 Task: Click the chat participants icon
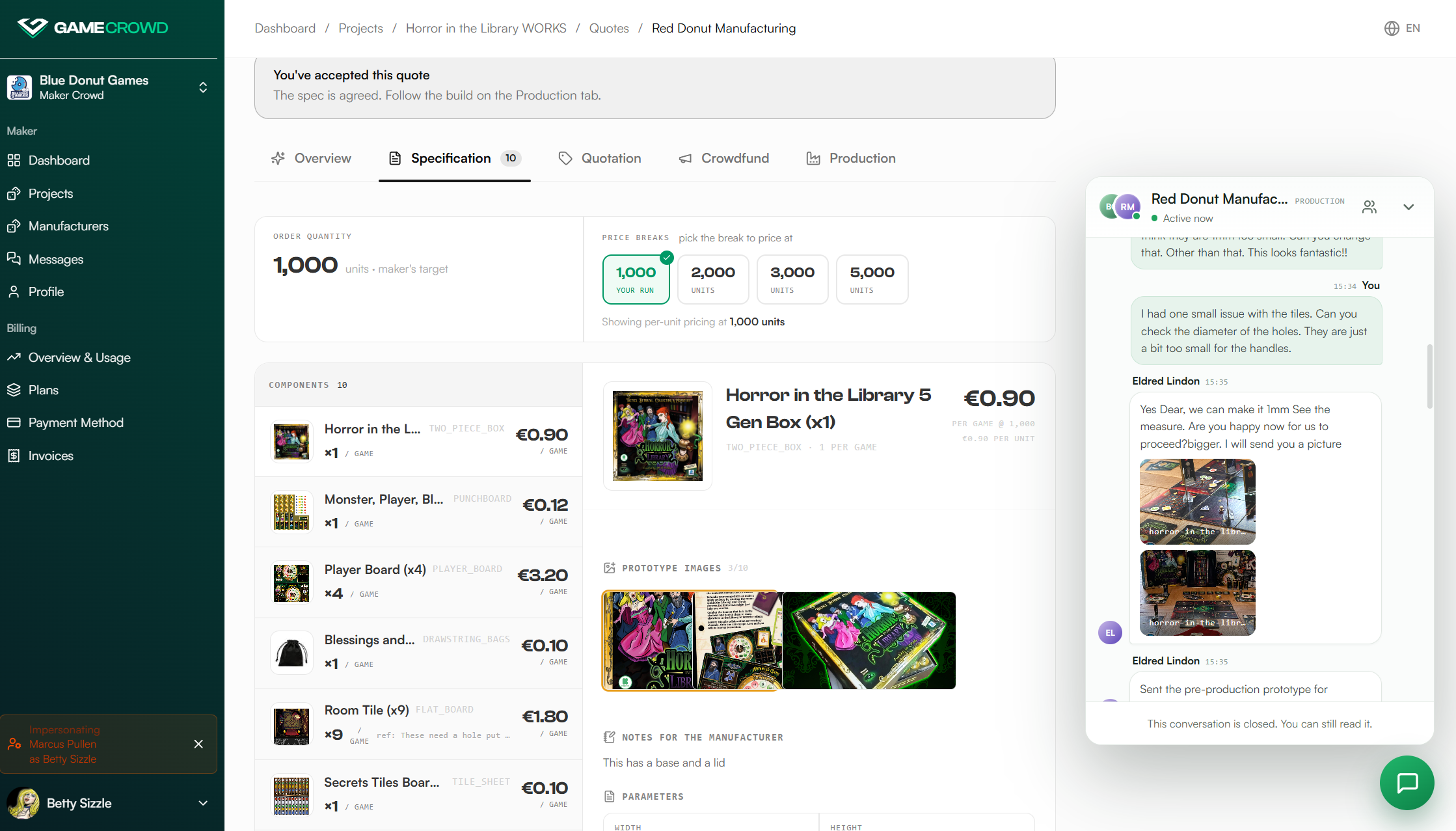click(1369, 207)
